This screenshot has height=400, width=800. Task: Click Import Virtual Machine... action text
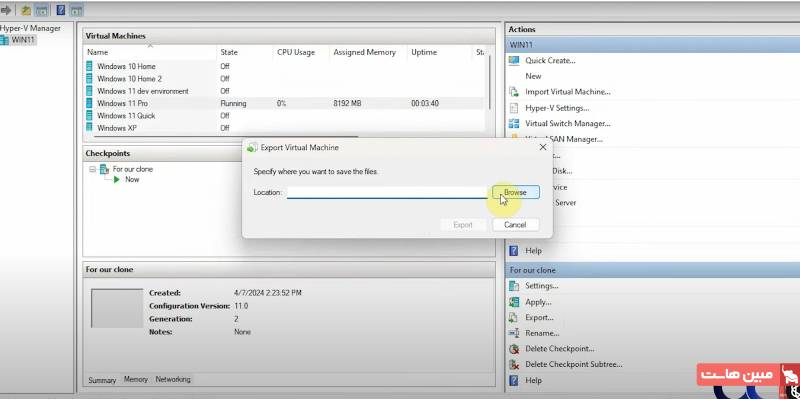pyautogui.click(x=568, y=92)
